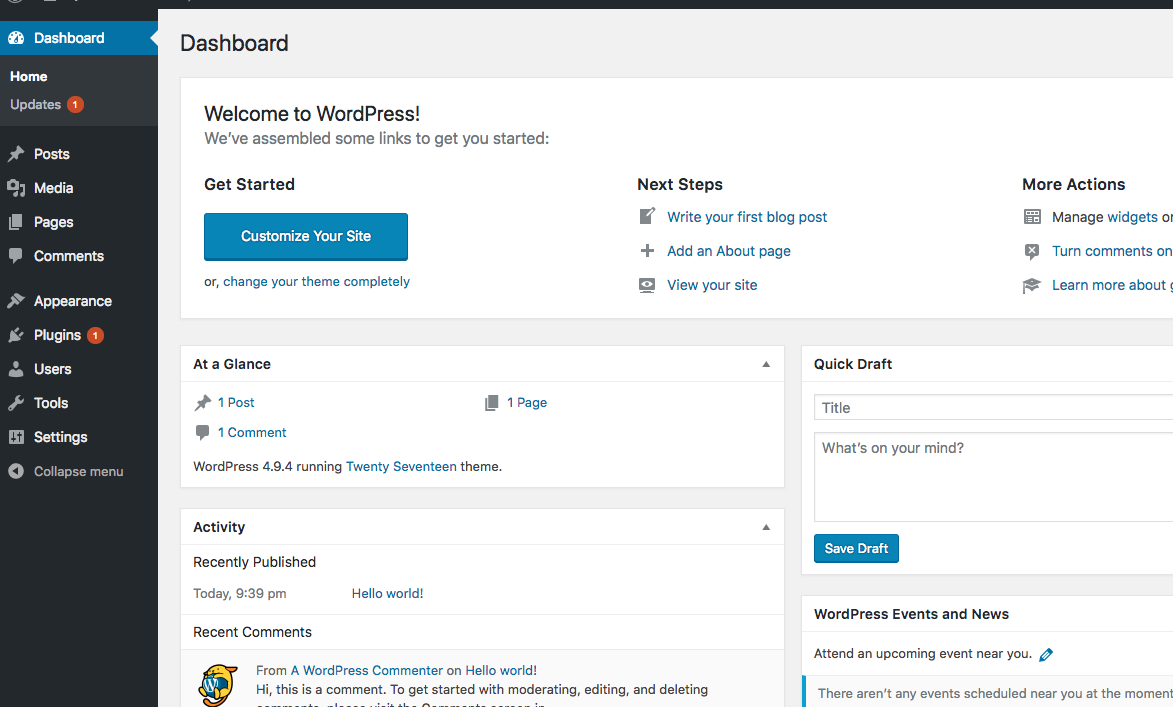1173x707 pixels.
Task: Click the graduation cap Learn more icon
Action: coord(1032,285)
